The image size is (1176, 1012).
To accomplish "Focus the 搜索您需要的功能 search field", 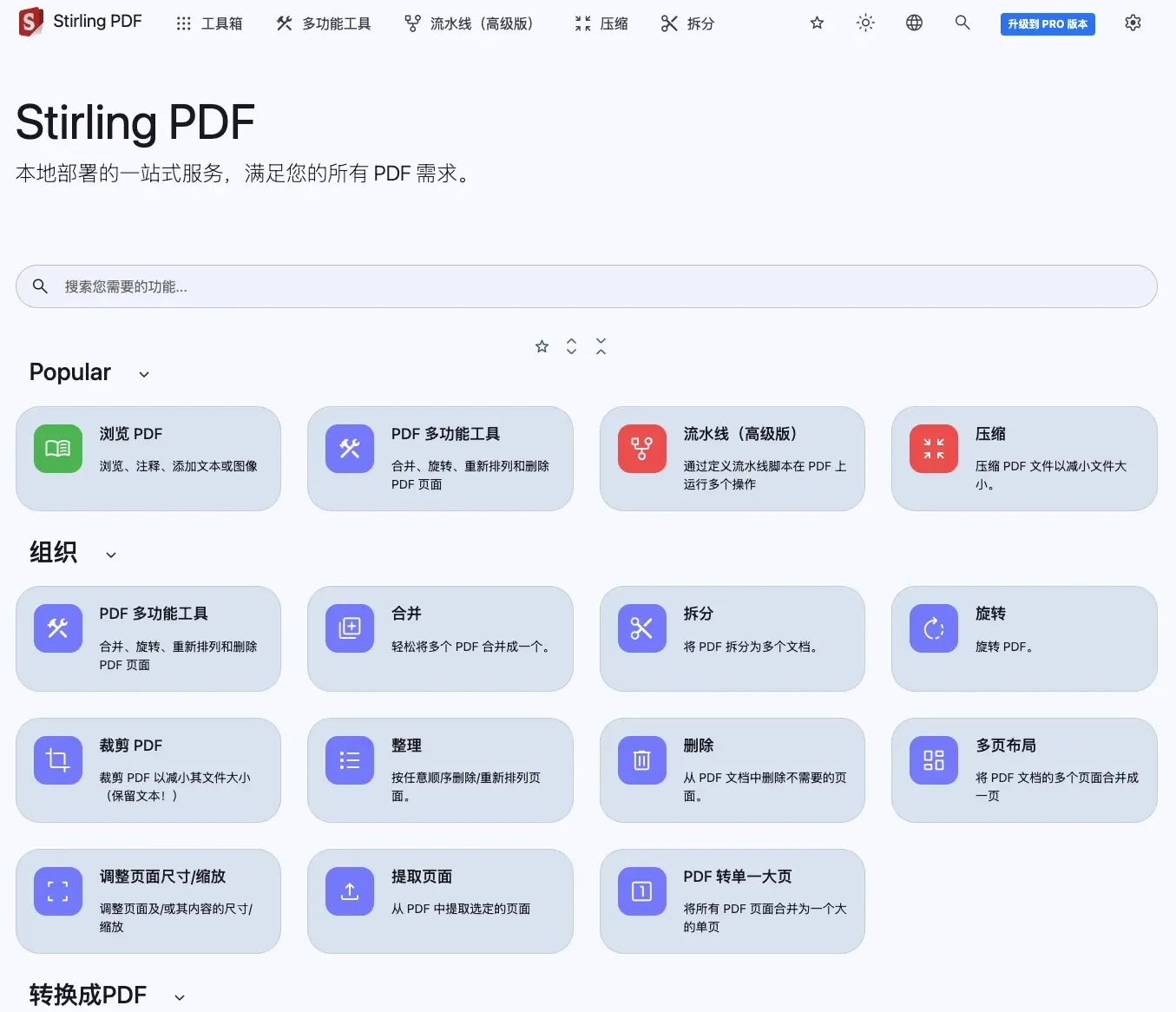I will tap(587, 286).
